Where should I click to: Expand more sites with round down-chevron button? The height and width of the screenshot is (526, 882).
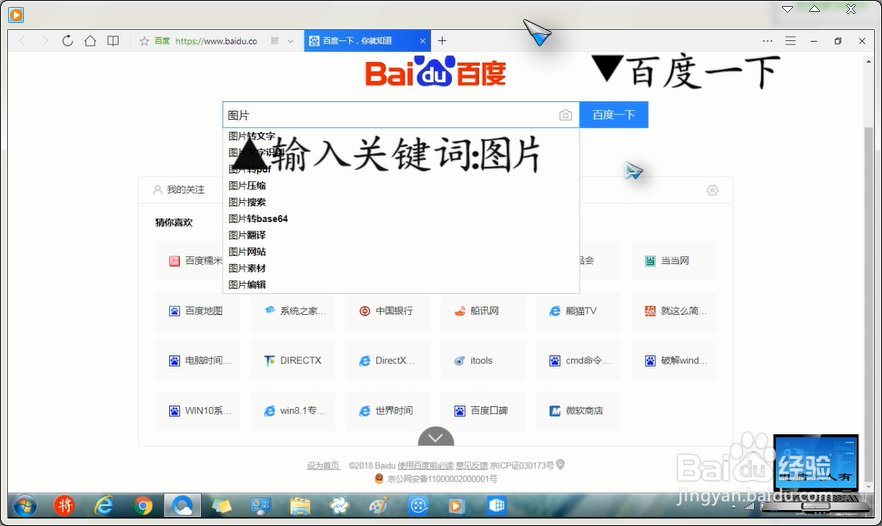click(x=436, y=437)
